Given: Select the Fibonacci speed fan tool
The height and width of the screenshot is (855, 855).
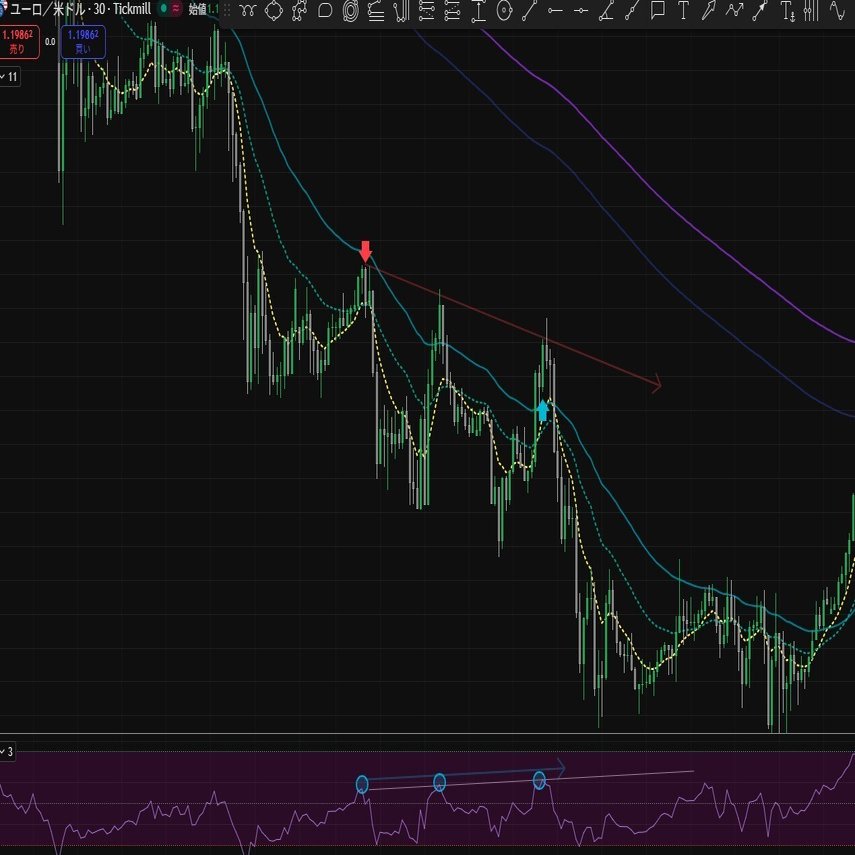Looking at the screenshot, I should 376,10.
